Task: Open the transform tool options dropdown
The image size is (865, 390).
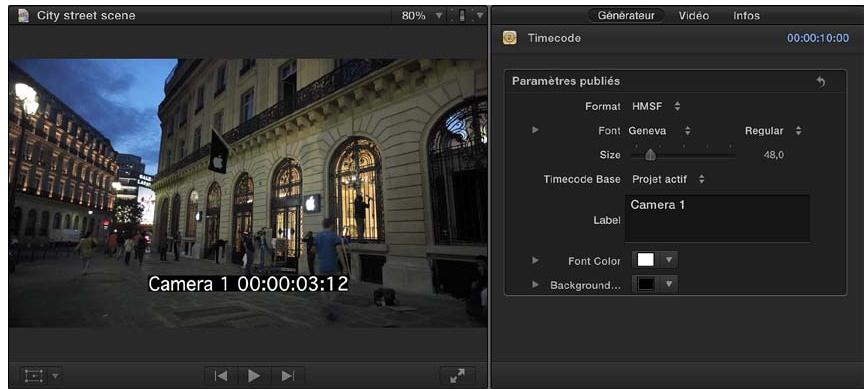Action: [x=56, y=376]
